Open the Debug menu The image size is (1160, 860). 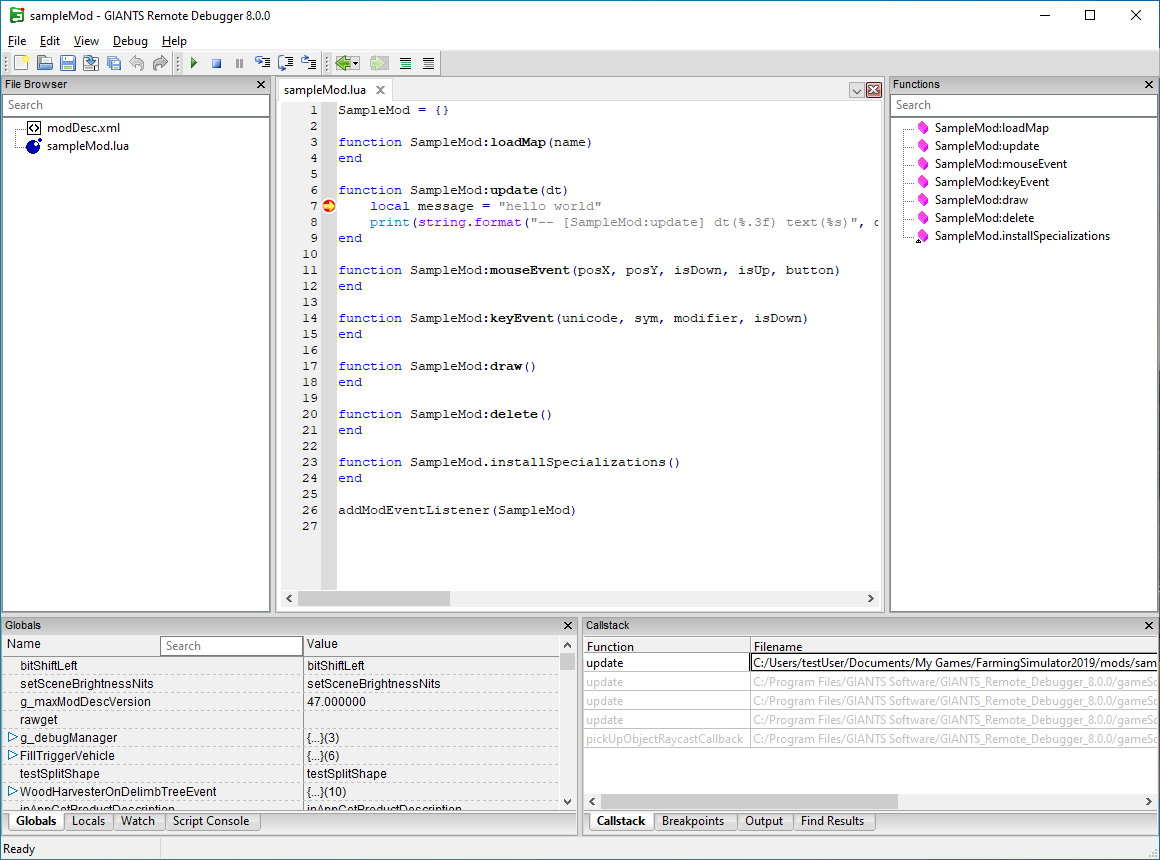click(130, 41)
